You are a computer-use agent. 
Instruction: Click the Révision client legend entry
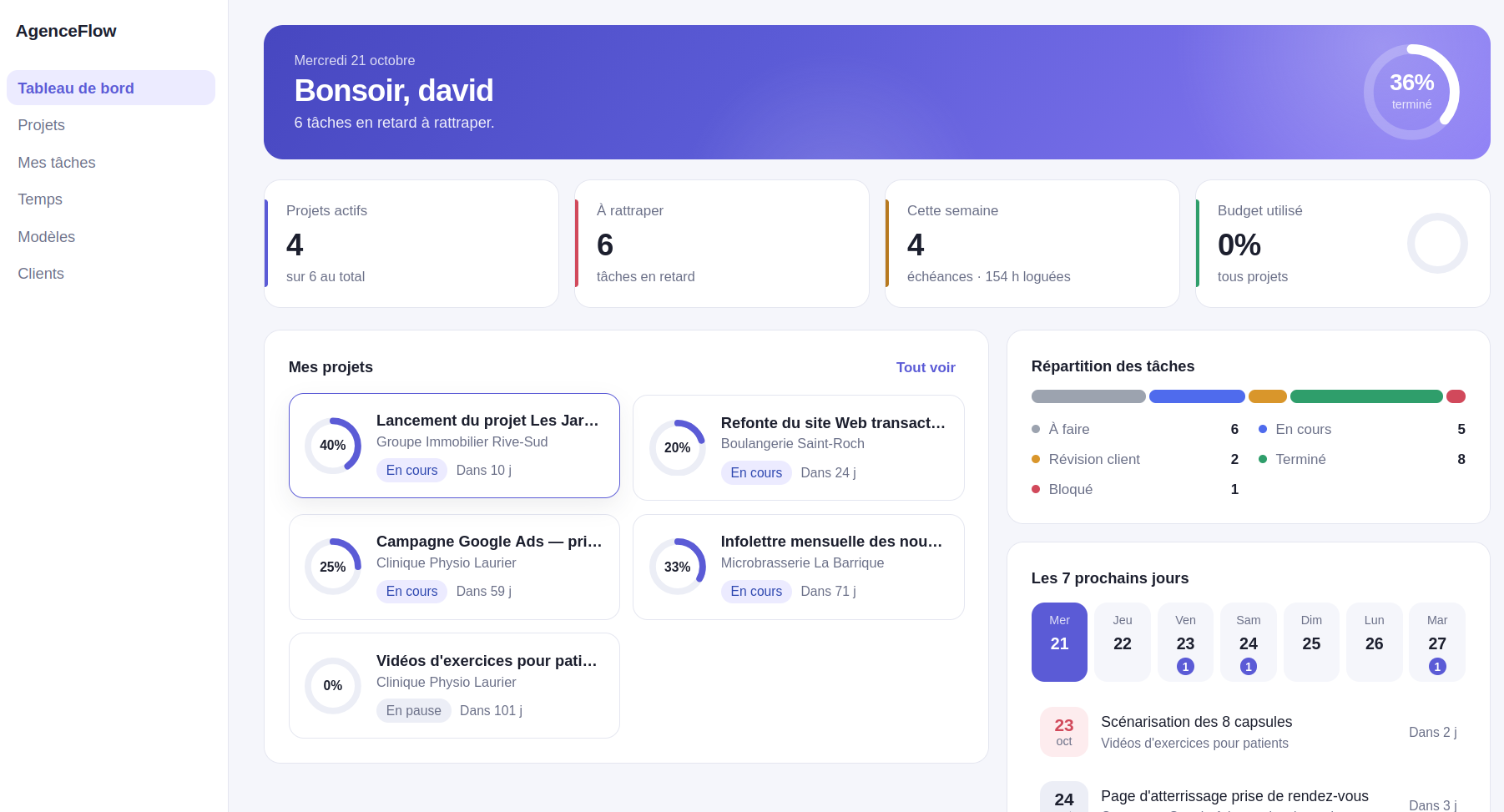[x=1135, y=459]
